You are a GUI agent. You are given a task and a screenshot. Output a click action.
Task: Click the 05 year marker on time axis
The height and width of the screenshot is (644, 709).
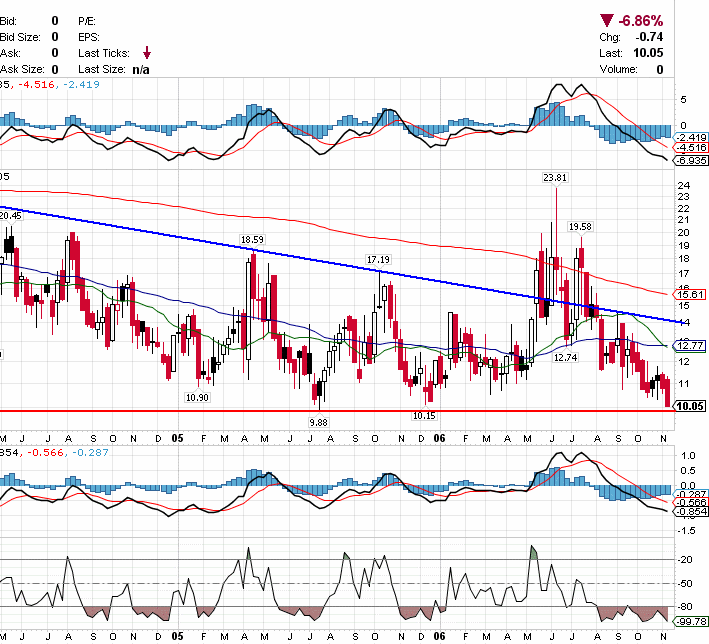pyautogui.click(x=177, y=439)
